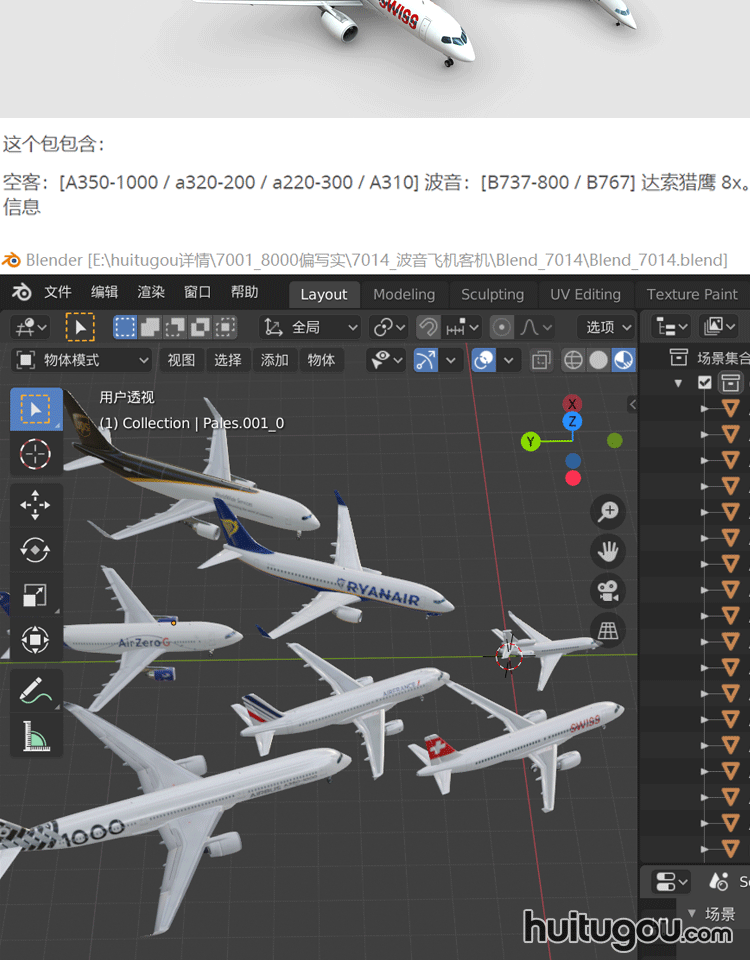The height and width of the screenshot is (960, 750).
Task: Choose the 'extend selection' mode icon
Action: pos(150,327)
